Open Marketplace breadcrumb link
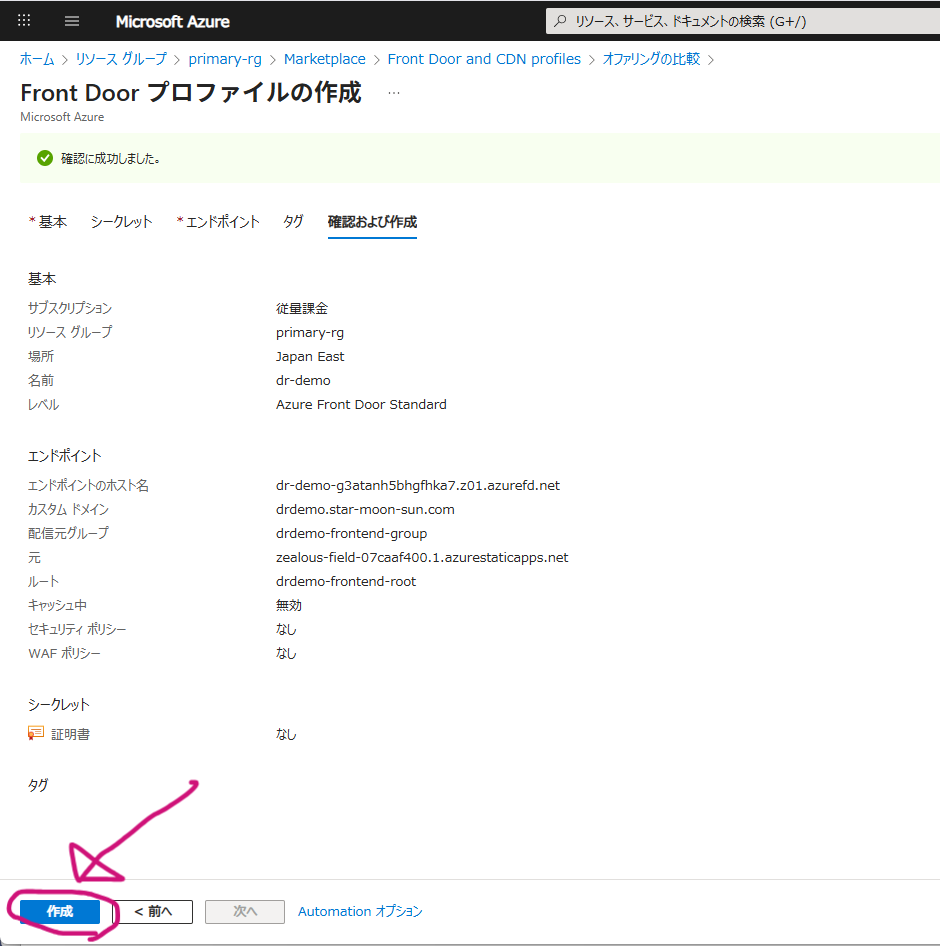Viewport: 940px width, 946px height. click(325, 59)
